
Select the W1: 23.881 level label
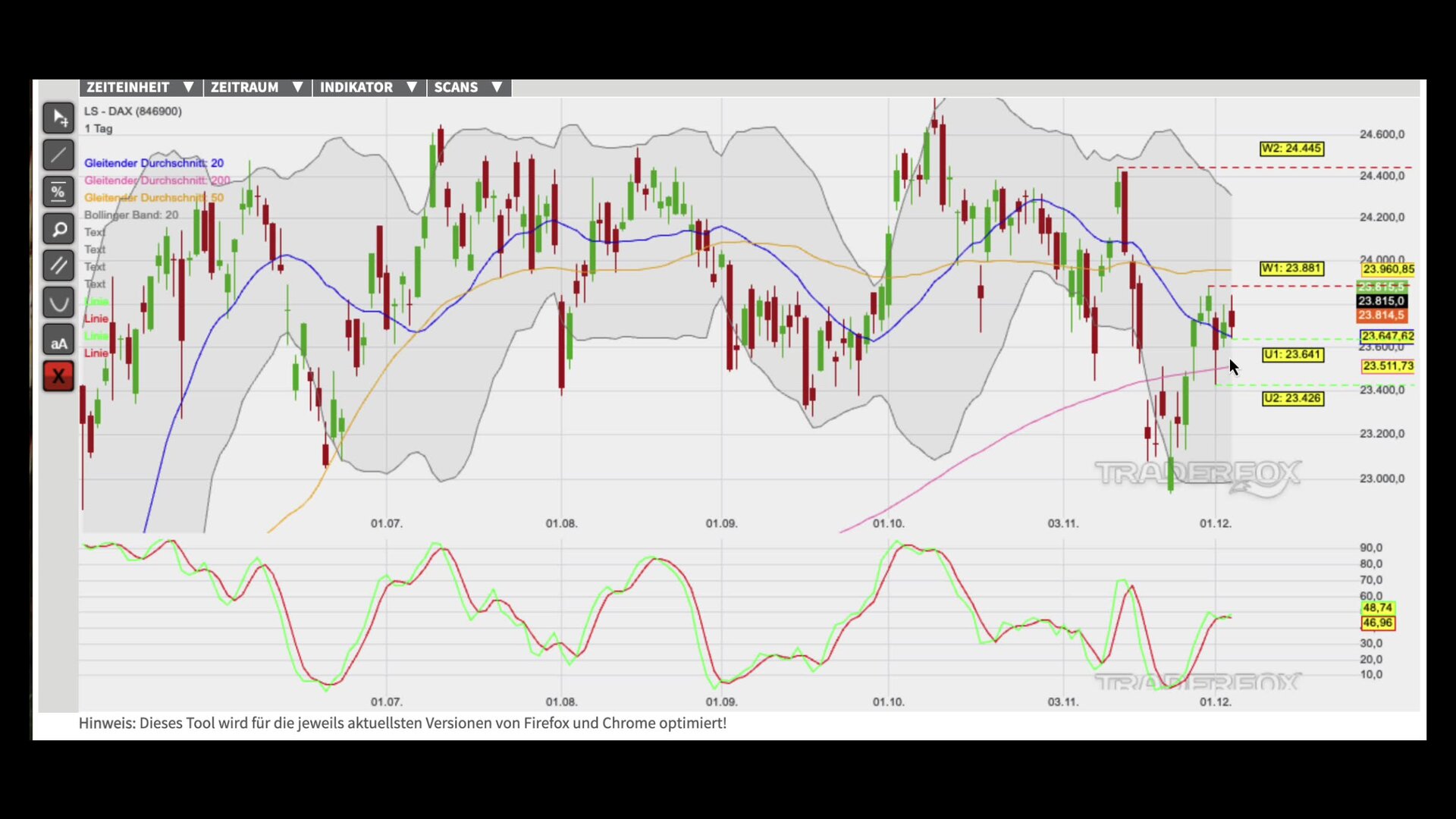[x=1291, y=268]
